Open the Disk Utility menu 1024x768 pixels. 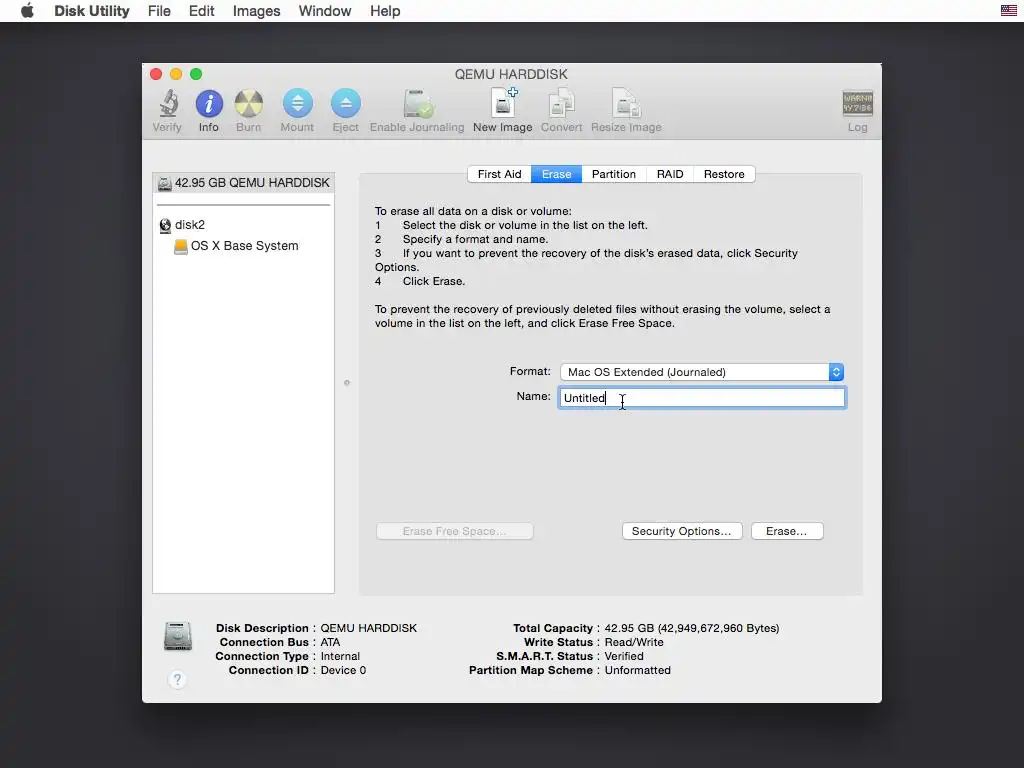(92, 11)
